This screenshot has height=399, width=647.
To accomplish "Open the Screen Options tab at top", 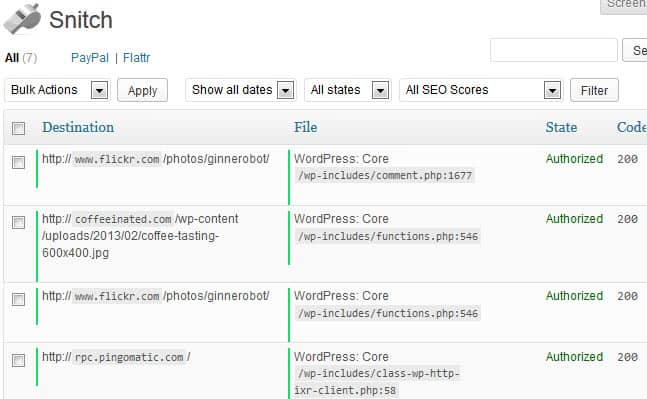I will [623, 6].
